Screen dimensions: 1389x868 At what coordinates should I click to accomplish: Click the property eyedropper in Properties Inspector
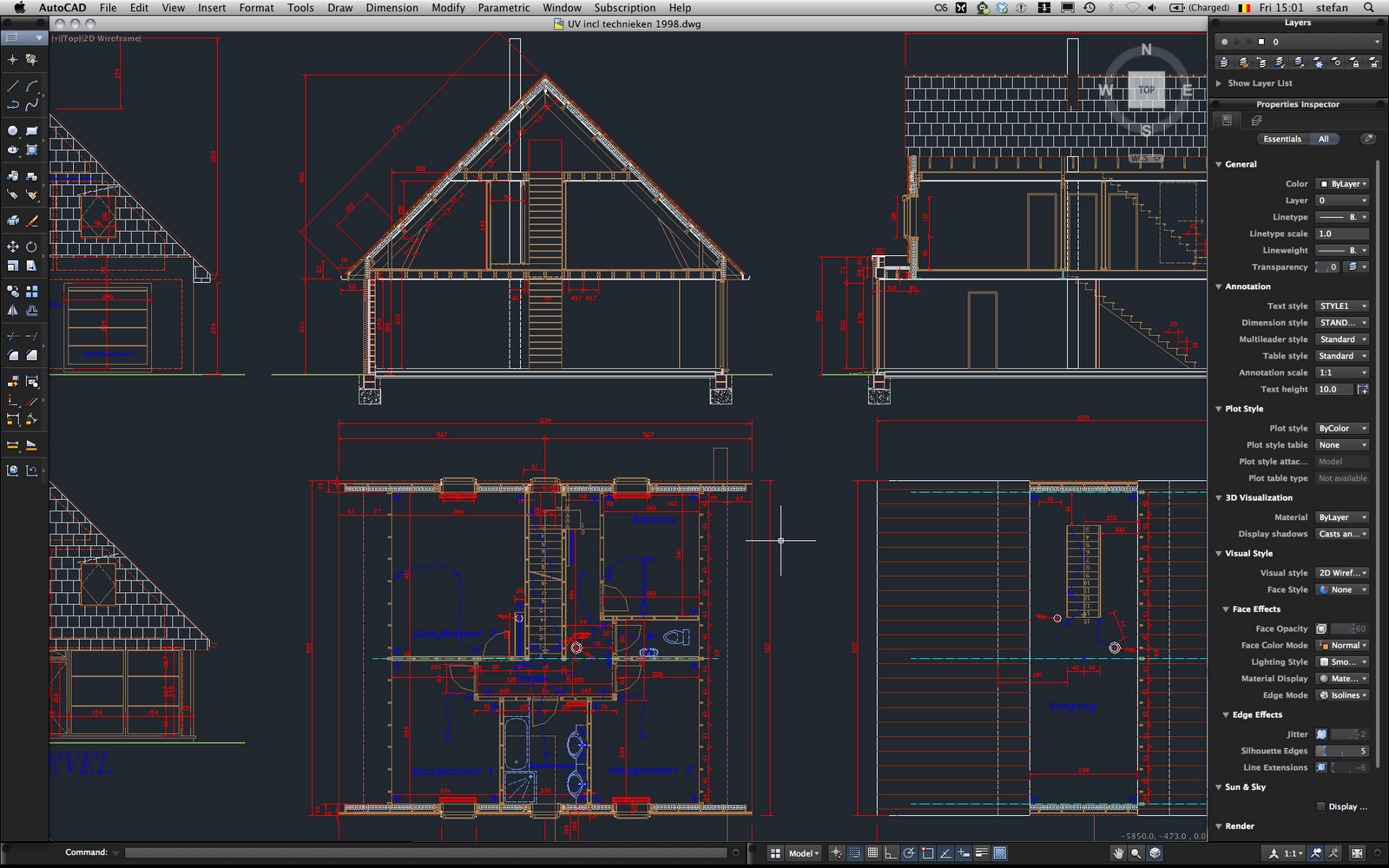(1368, 138)
